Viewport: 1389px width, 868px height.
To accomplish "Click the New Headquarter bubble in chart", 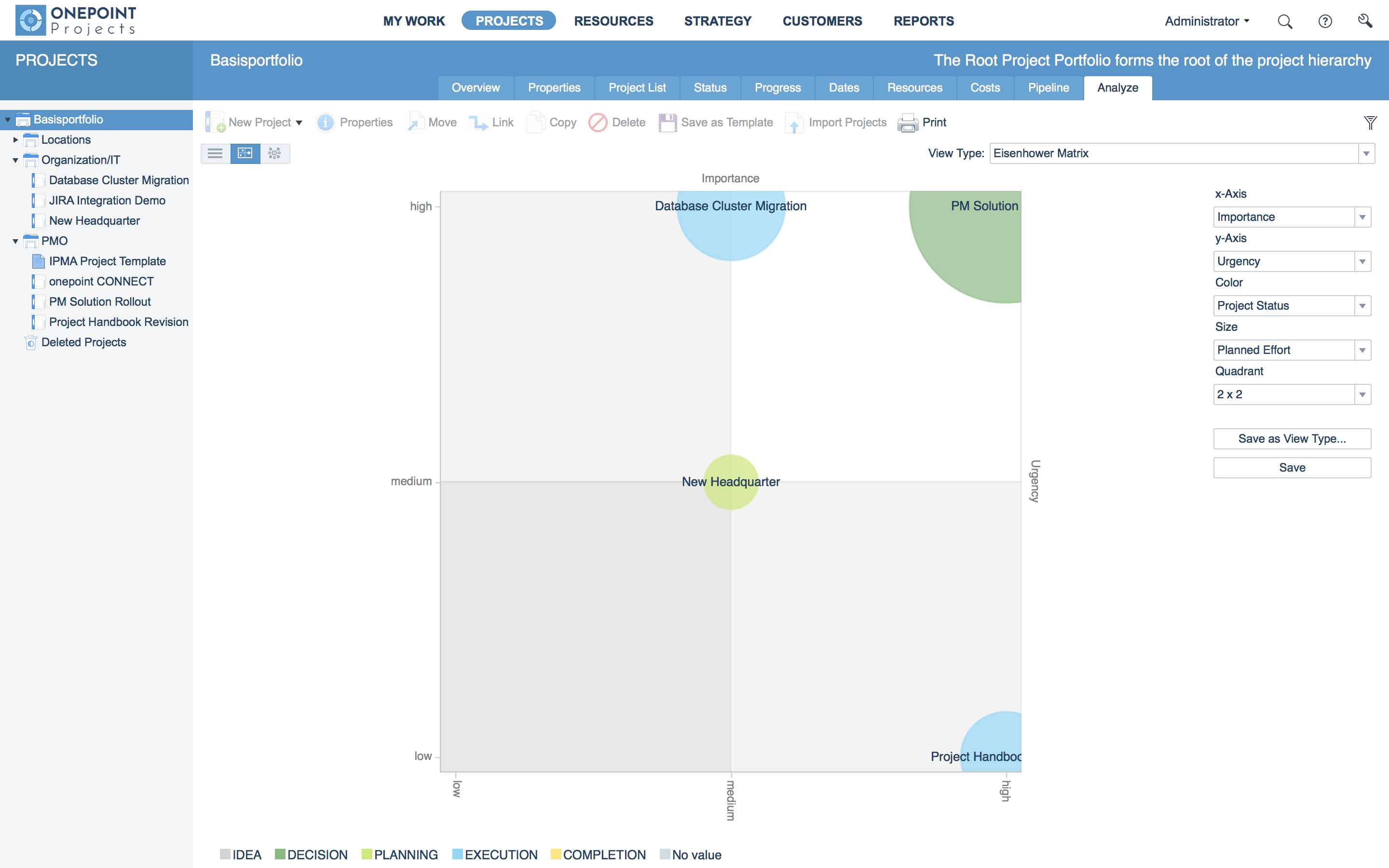I will pos(731,482).
